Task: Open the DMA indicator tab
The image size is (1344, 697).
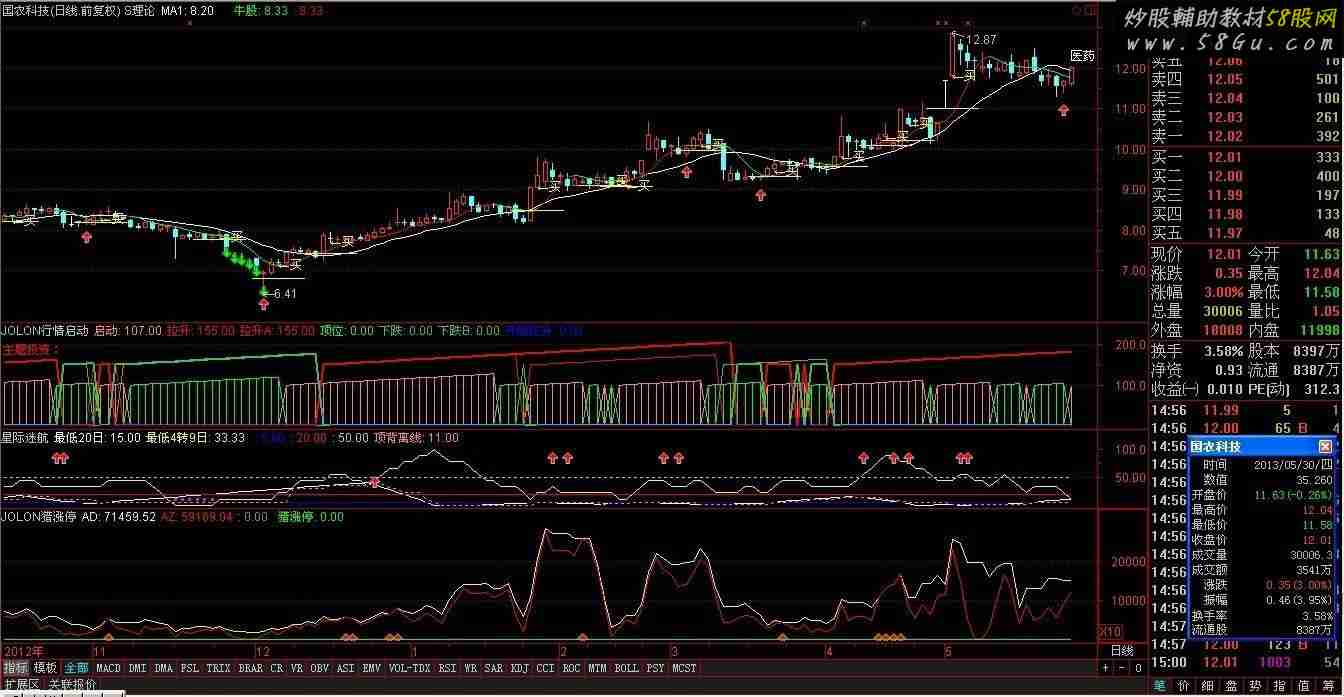Action: tap(164, 668)
